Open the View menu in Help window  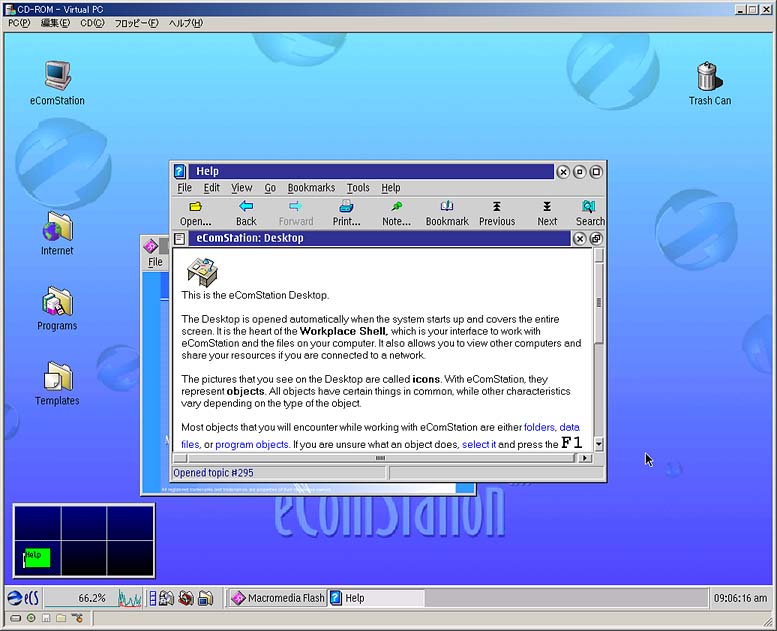click(242, 188)
